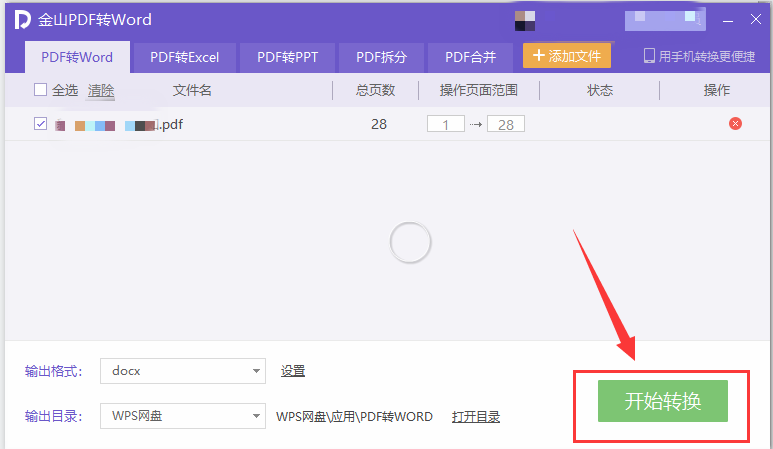Click the 操作 column header
Screen dimensions: 773x449
pos(716,90)
